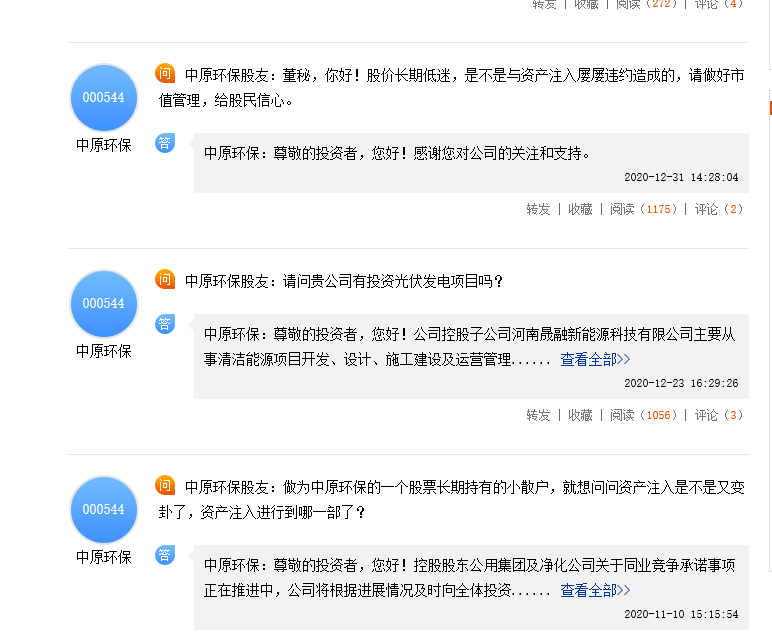The width and height of the screenshot is (772, 632).
Task: Expand 查看全部 in the photovoltaic answer
Action: pos(595,360)
